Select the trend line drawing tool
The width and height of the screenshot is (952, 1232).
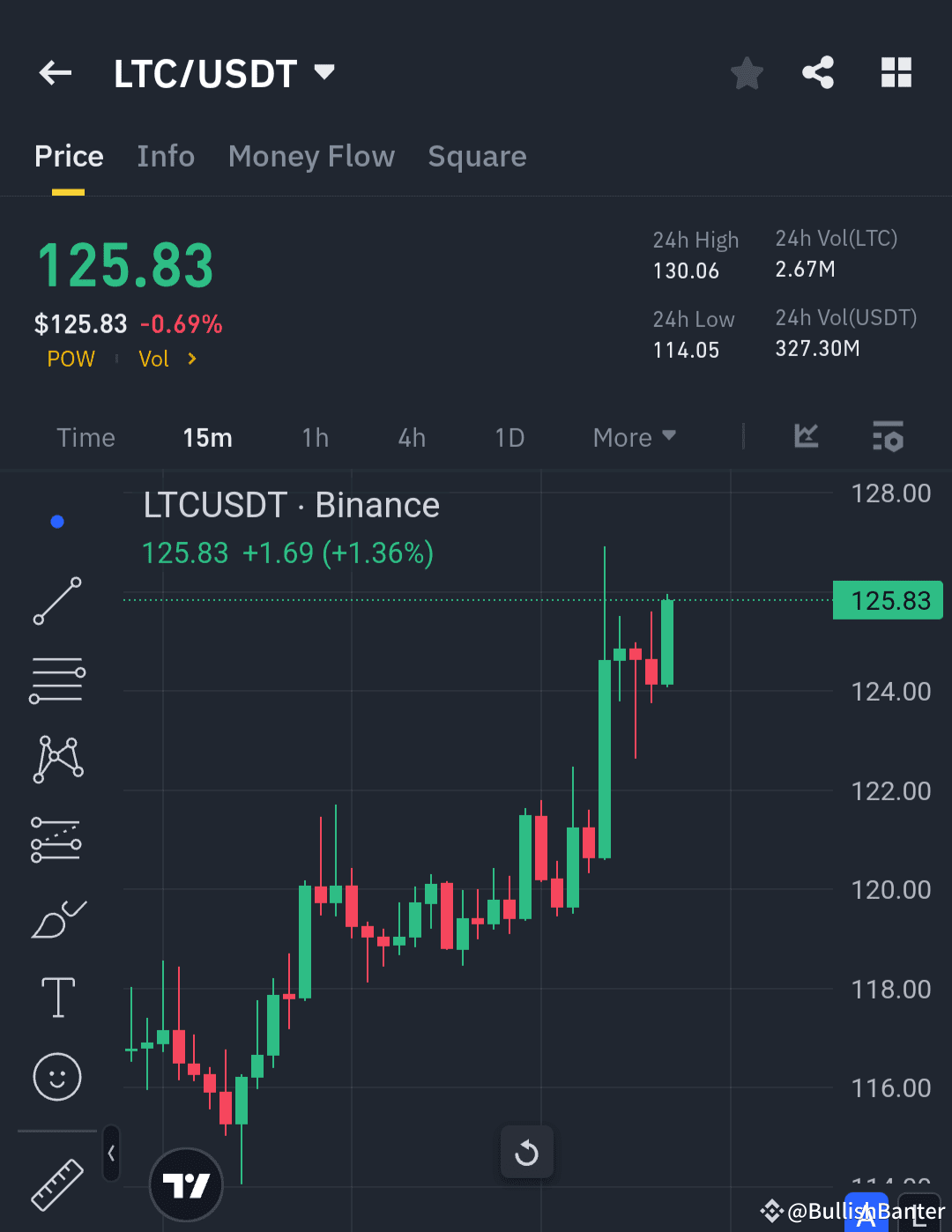(x=56, y=601)
